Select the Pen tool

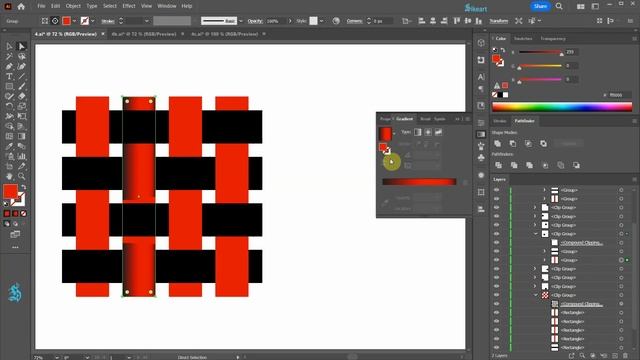click(x=9, y=66)
